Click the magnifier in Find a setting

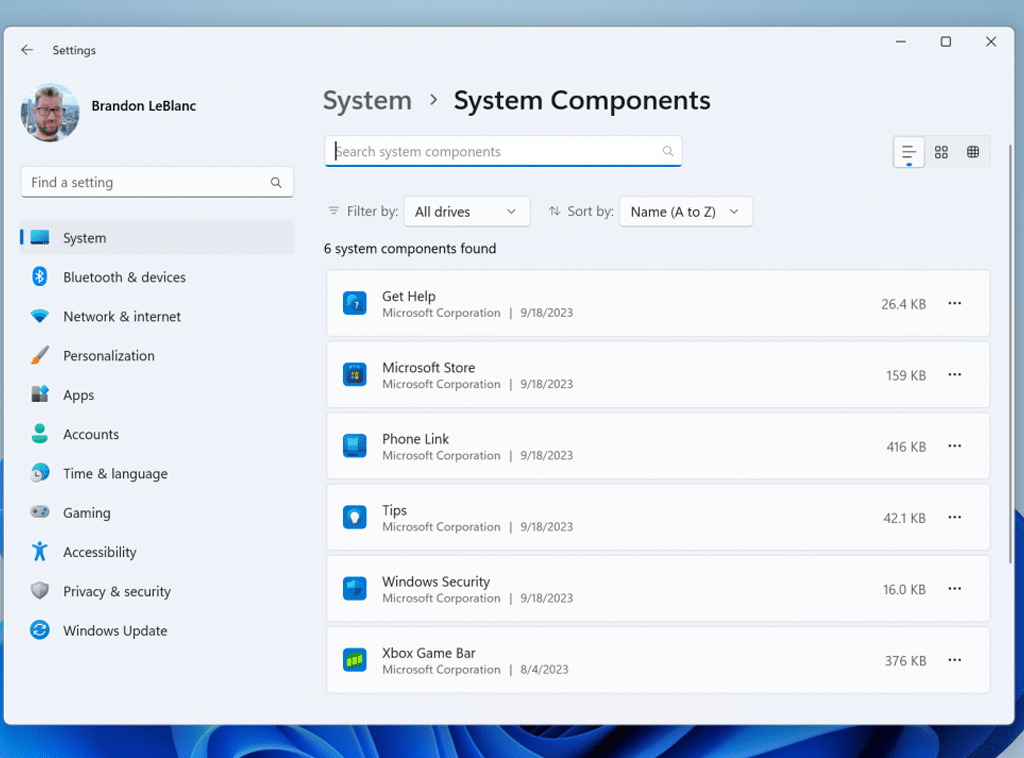(276, 183)
